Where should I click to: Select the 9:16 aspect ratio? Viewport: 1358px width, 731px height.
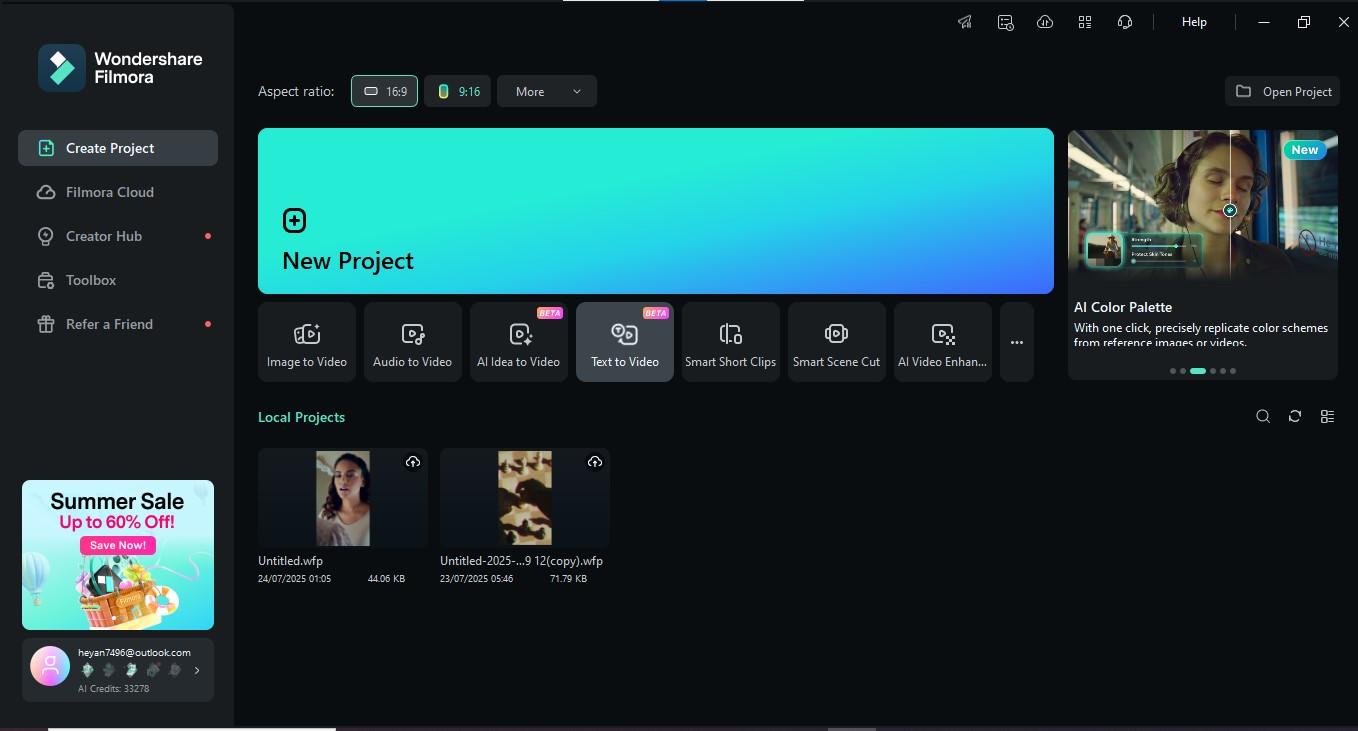coord(458,91)
